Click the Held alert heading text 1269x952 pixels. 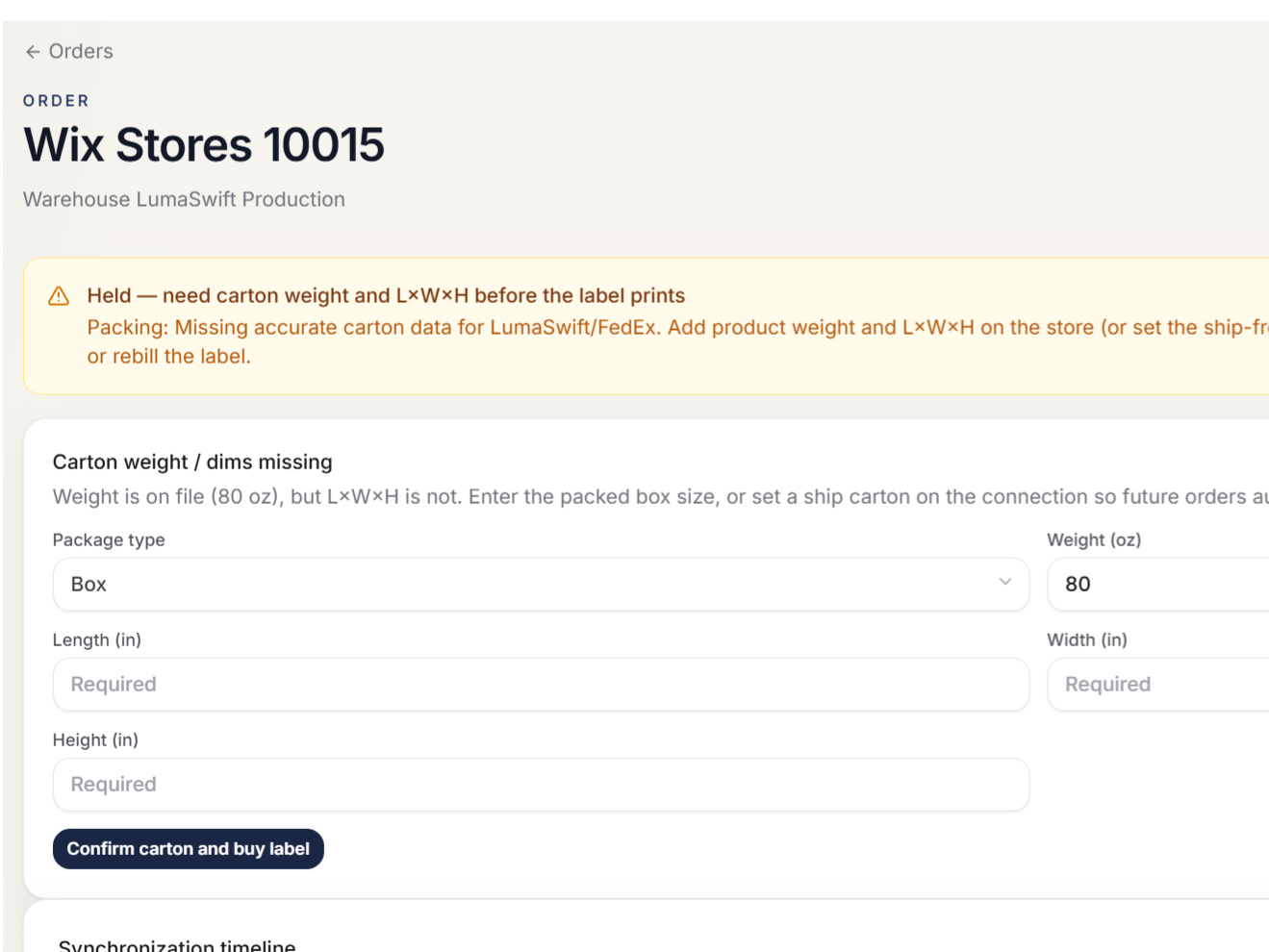pos(386,295)
